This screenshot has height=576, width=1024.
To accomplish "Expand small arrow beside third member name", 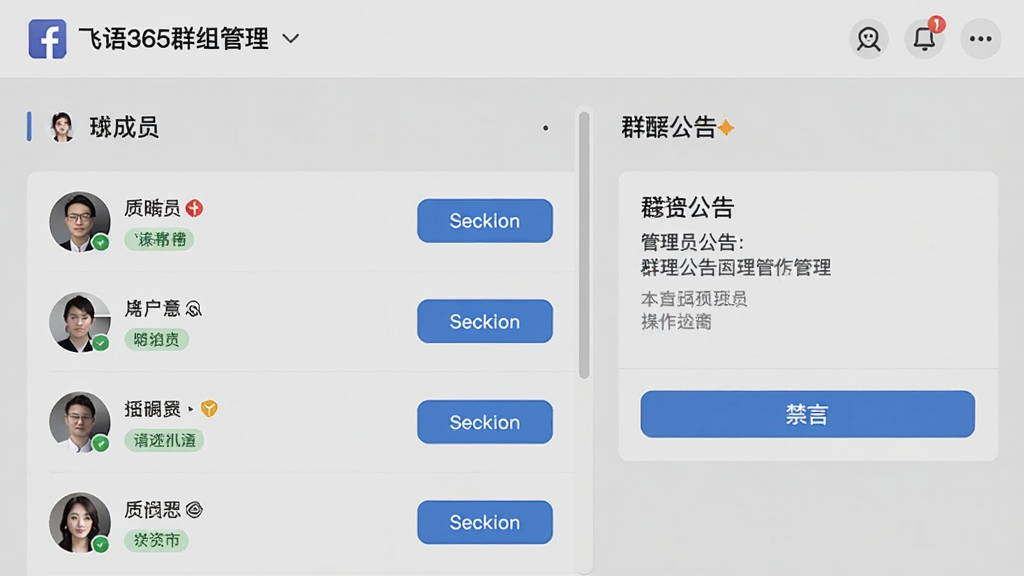I will tap(190, 409).
